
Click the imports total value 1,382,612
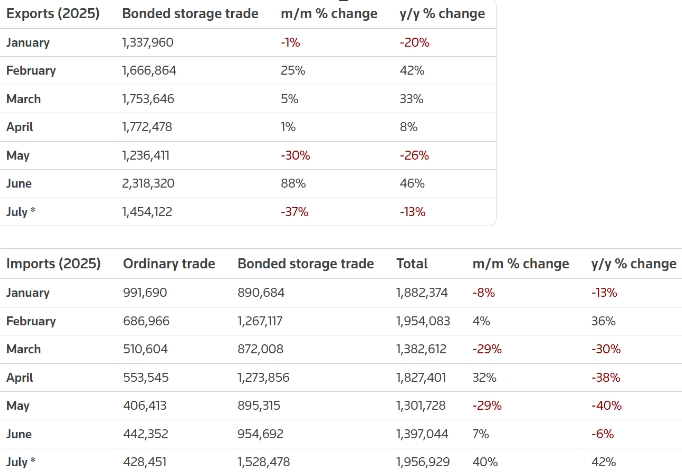coord(422,349)
